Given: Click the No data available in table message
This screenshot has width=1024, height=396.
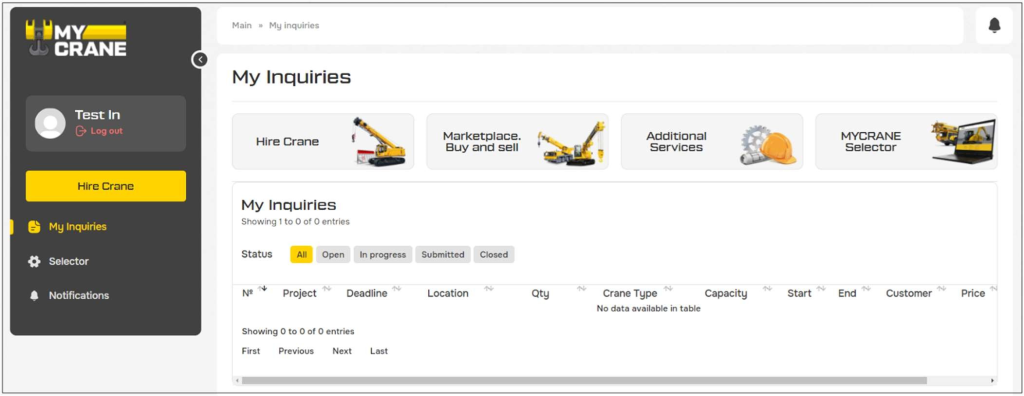Looking at the screenshot, I should point(648,308).
